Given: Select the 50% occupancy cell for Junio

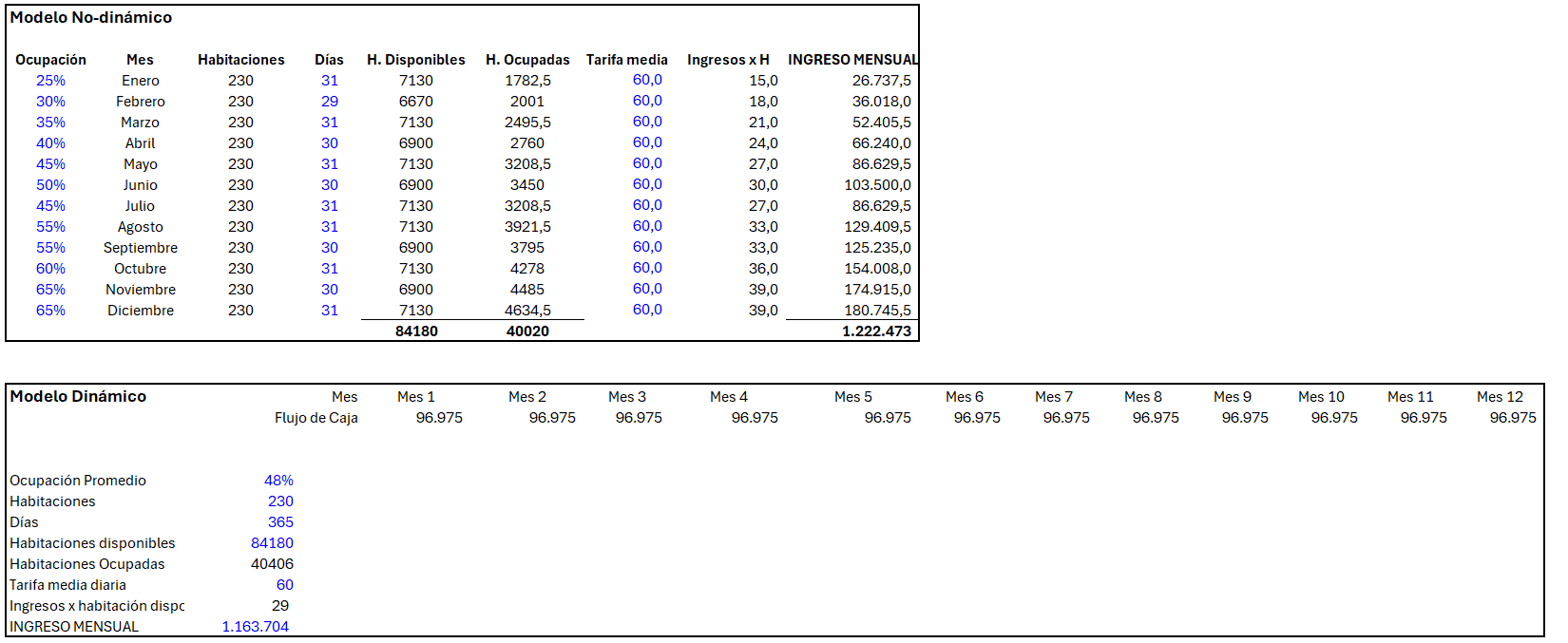Looking at the screenshot, I should 50,185.
